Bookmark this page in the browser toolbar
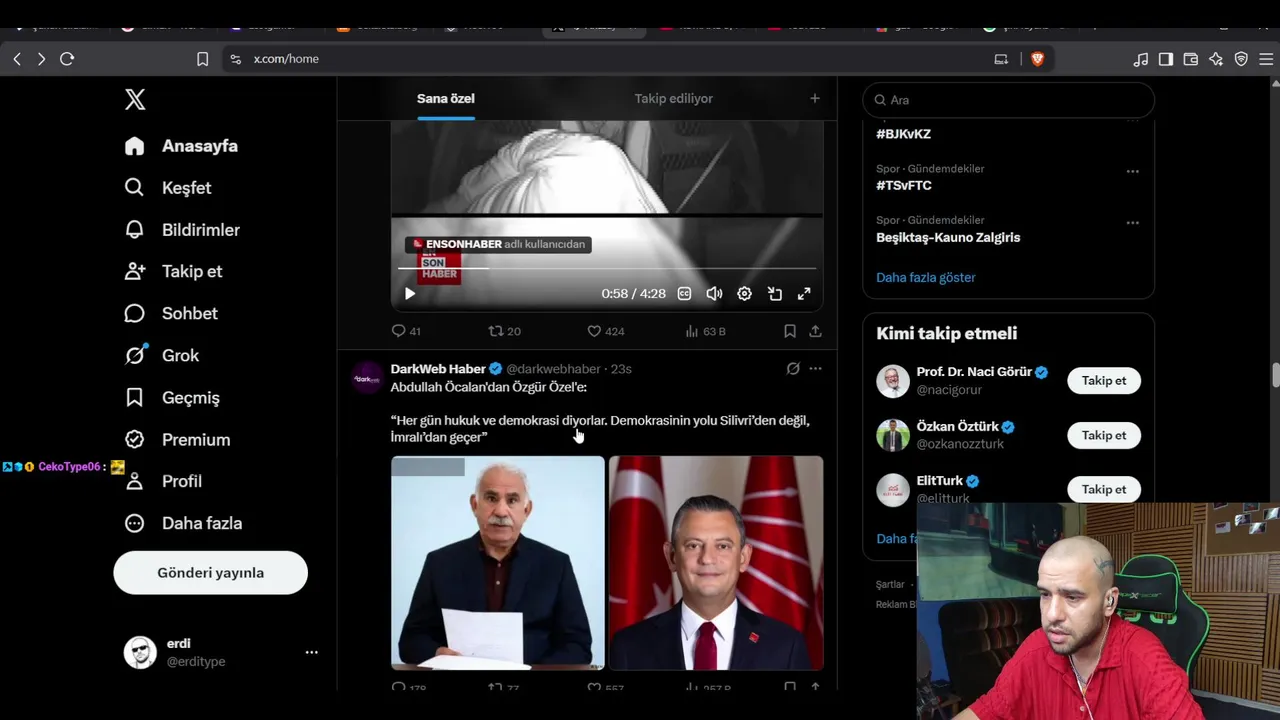The width and height of the screenshot is (1280, 720). [202, 59]
